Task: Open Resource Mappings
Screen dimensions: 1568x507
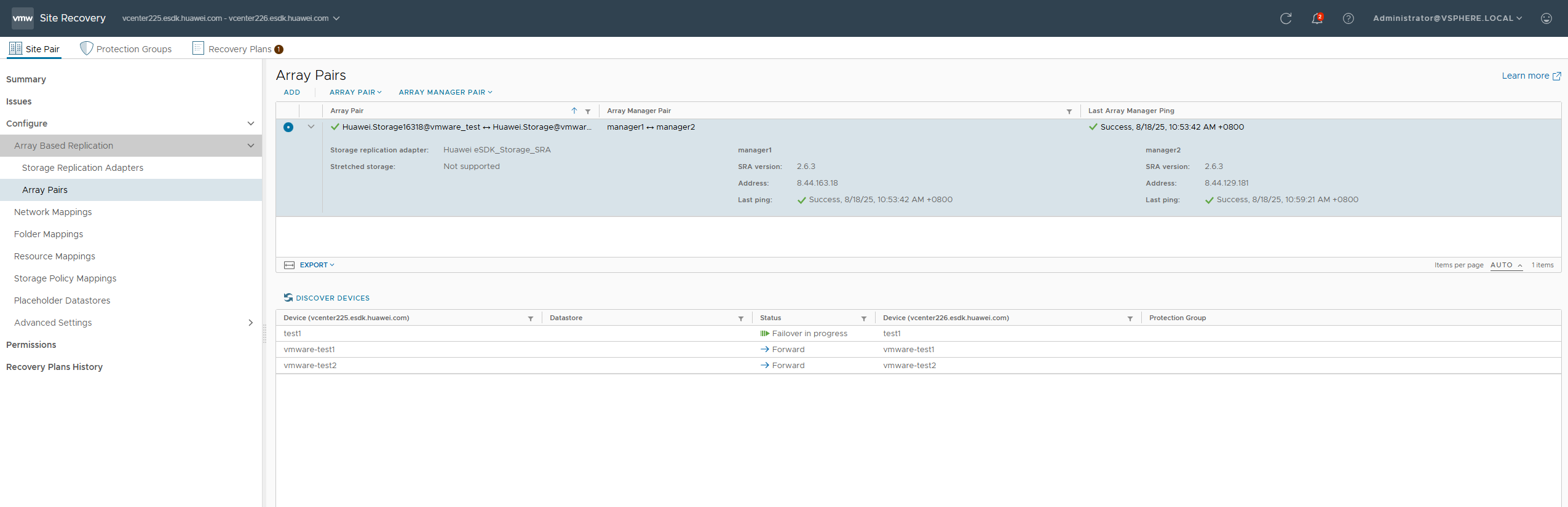Action: point(55,256)
